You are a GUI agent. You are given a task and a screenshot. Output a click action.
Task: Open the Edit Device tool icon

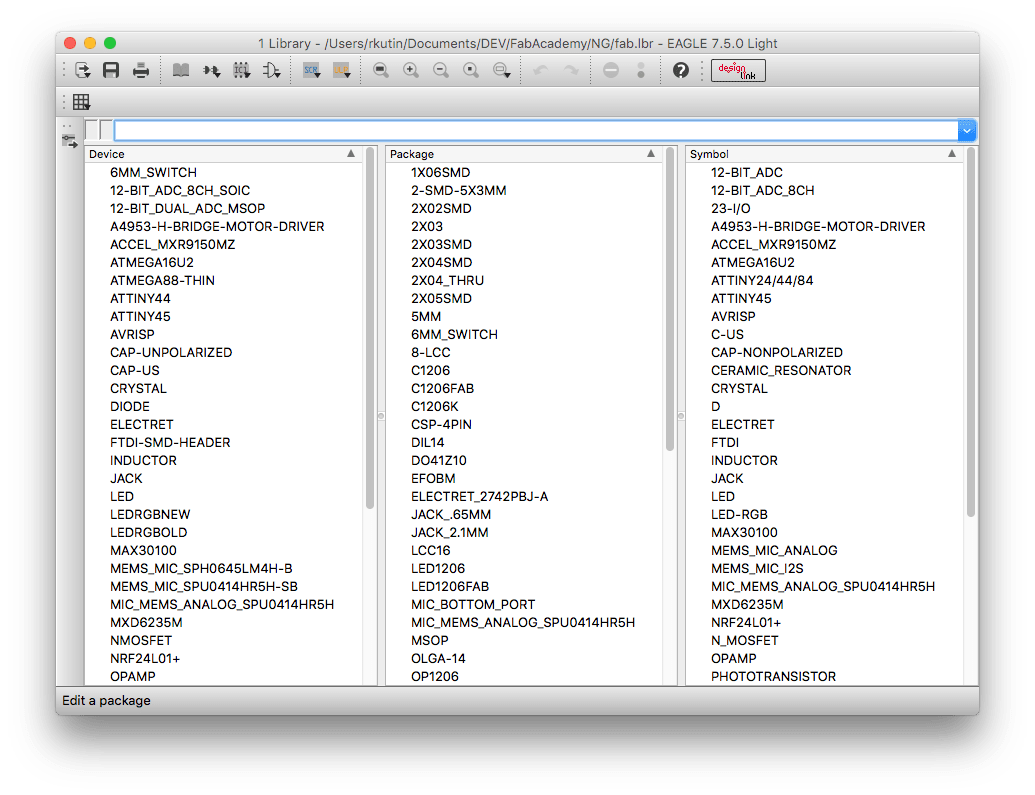[211, 71]
